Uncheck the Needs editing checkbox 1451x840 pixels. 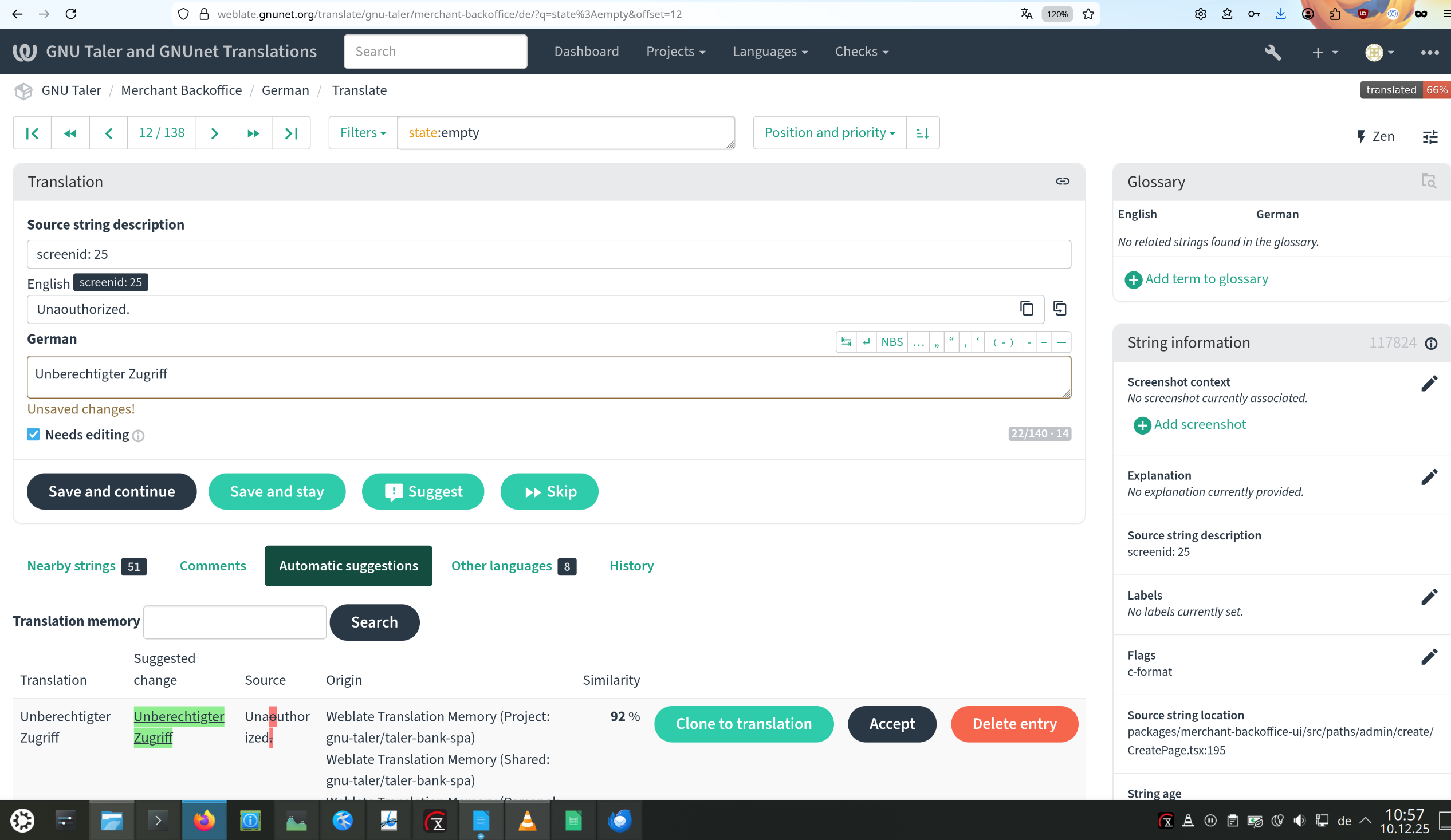pyautogui.click(x=33, y=434)
